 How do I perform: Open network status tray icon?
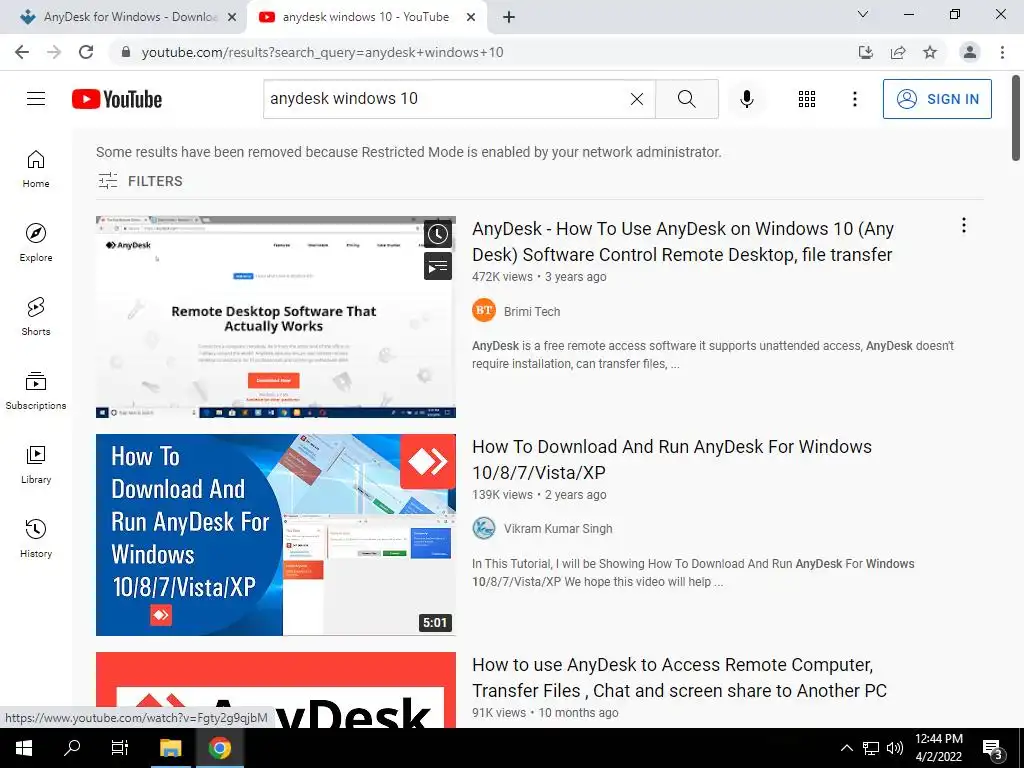point(871,748)
